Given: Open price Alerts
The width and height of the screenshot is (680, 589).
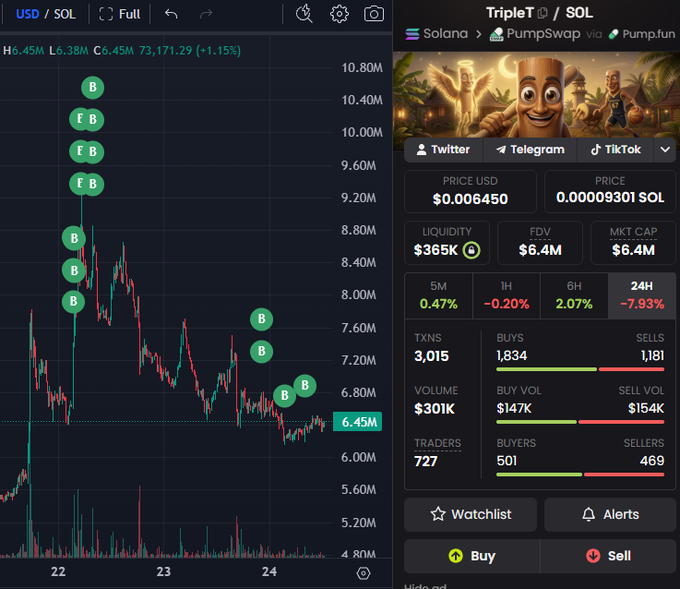Looking at the screenshot, I should pyautogui.click(x=610, y=514).
